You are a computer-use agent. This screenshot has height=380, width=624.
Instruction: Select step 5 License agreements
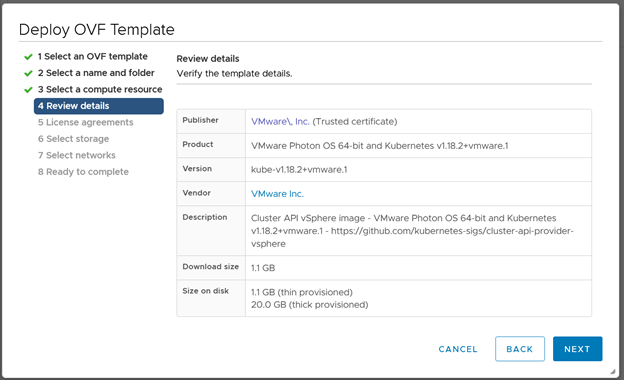pyautogui.click(x=86, y=123)
